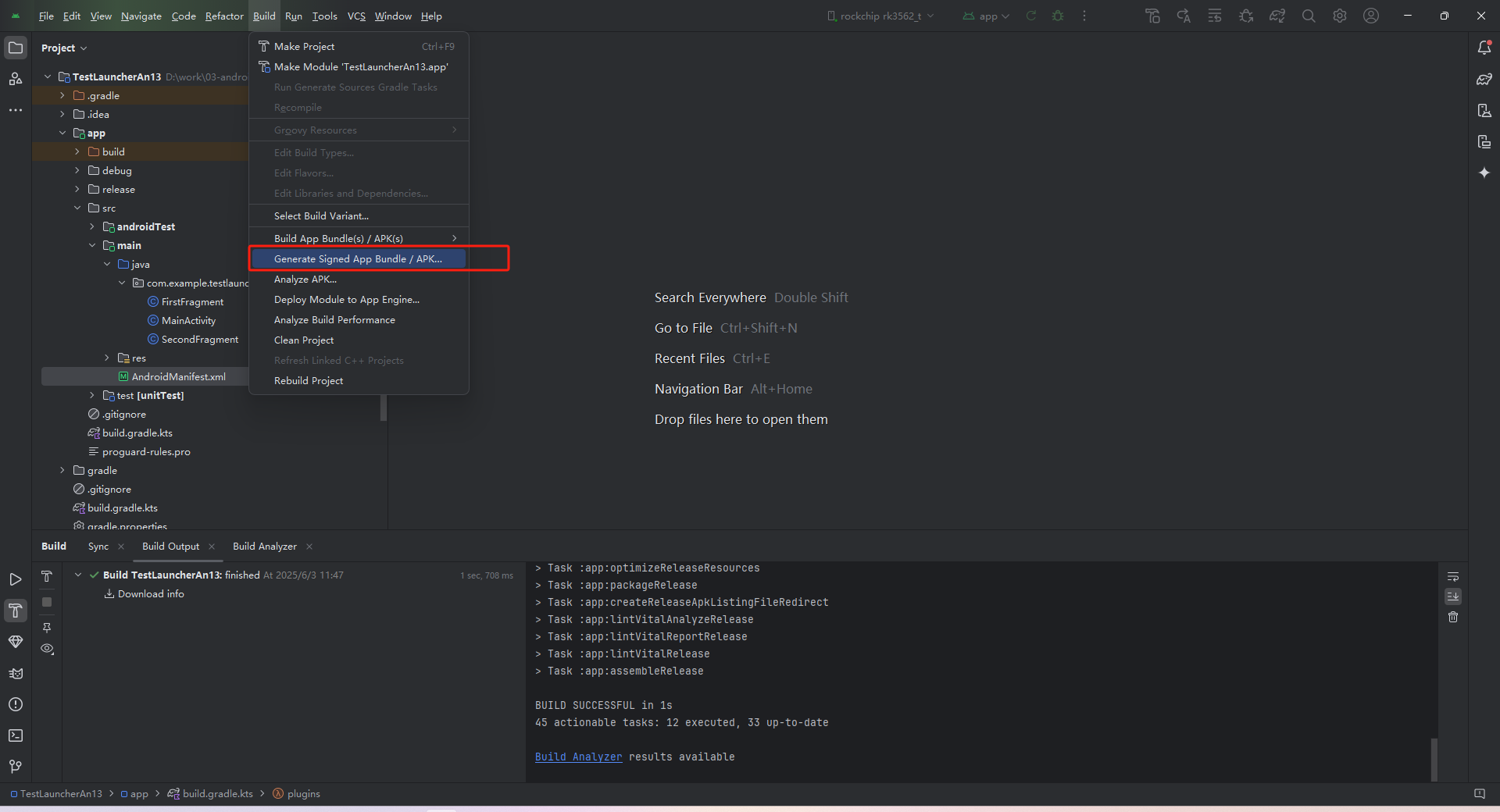Open the Gradle tool window elephant icon
Viewport: 1500px width, 812px height.
(1484, 79)
